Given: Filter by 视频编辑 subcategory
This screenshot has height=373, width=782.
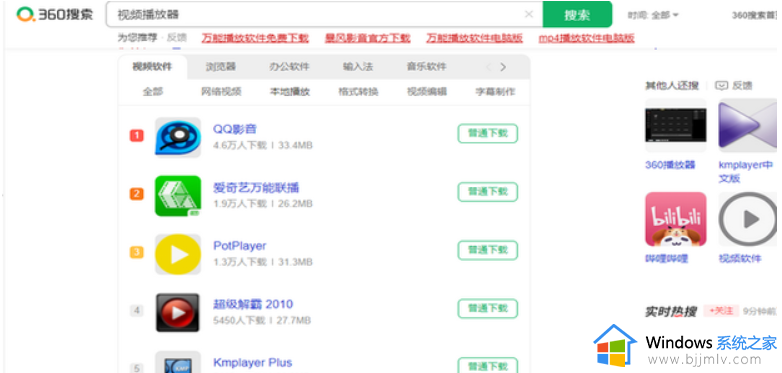Looking at the screenshot, I should click(x=427, y=92).
